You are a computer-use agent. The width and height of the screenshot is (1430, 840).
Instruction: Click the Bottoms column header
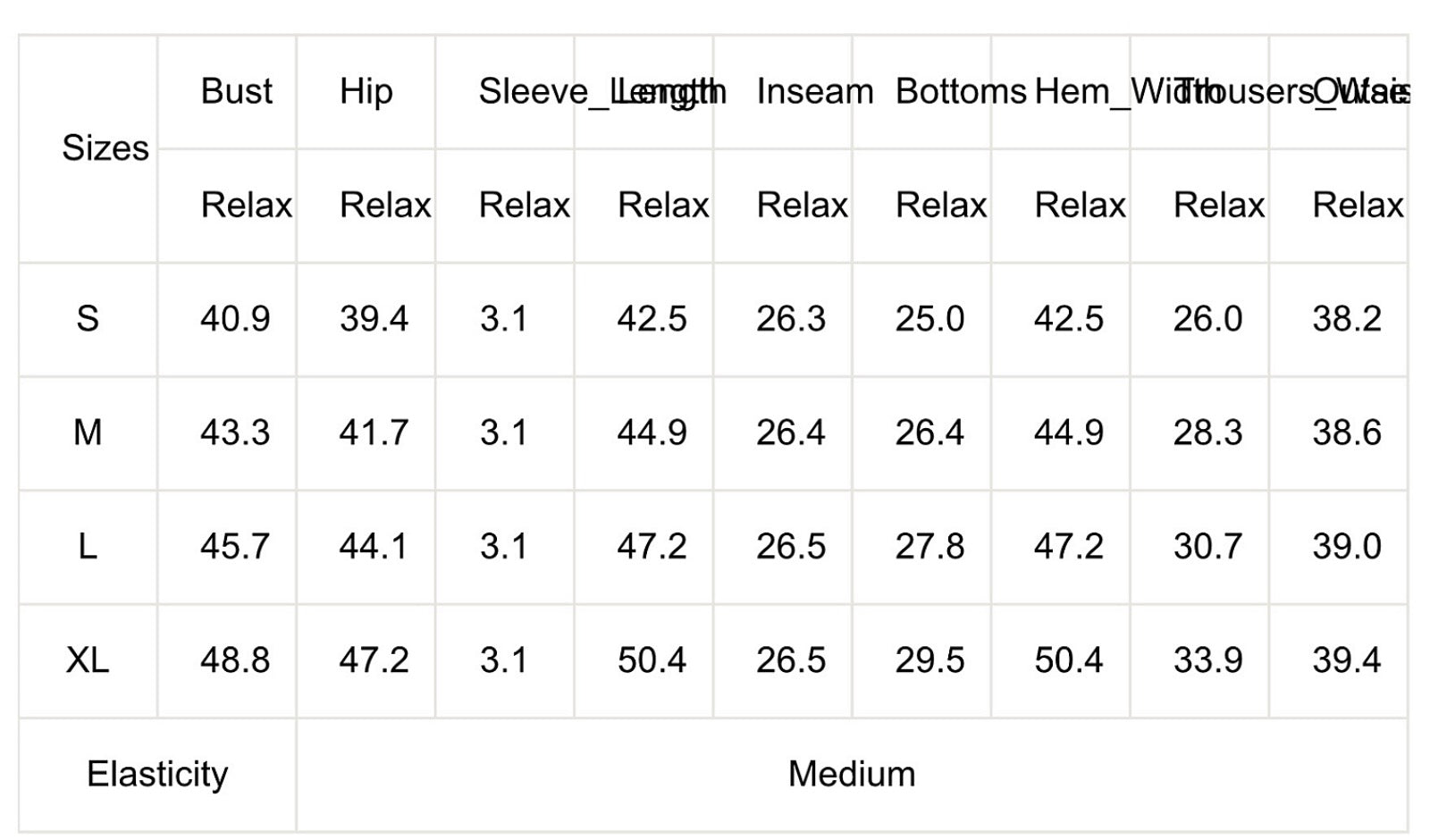coord(961,91)
